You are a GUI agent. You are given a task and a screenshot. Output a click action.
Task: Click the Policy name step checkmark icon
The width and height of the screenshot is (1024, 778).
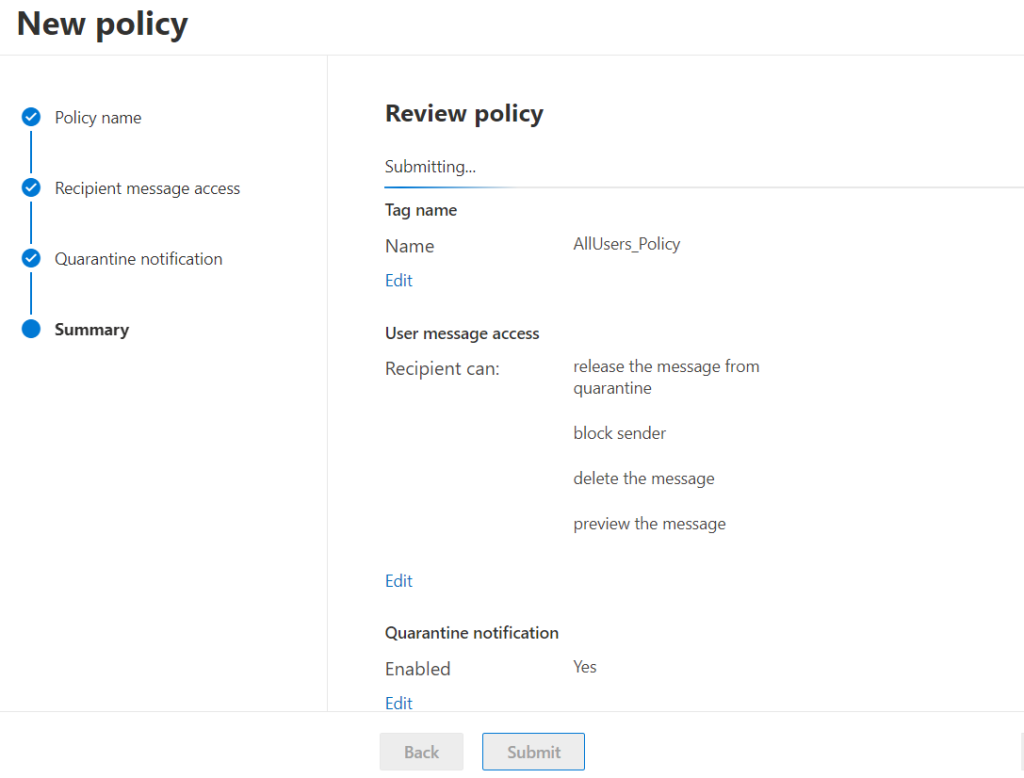pyautogui.click(x=31, y=117)
